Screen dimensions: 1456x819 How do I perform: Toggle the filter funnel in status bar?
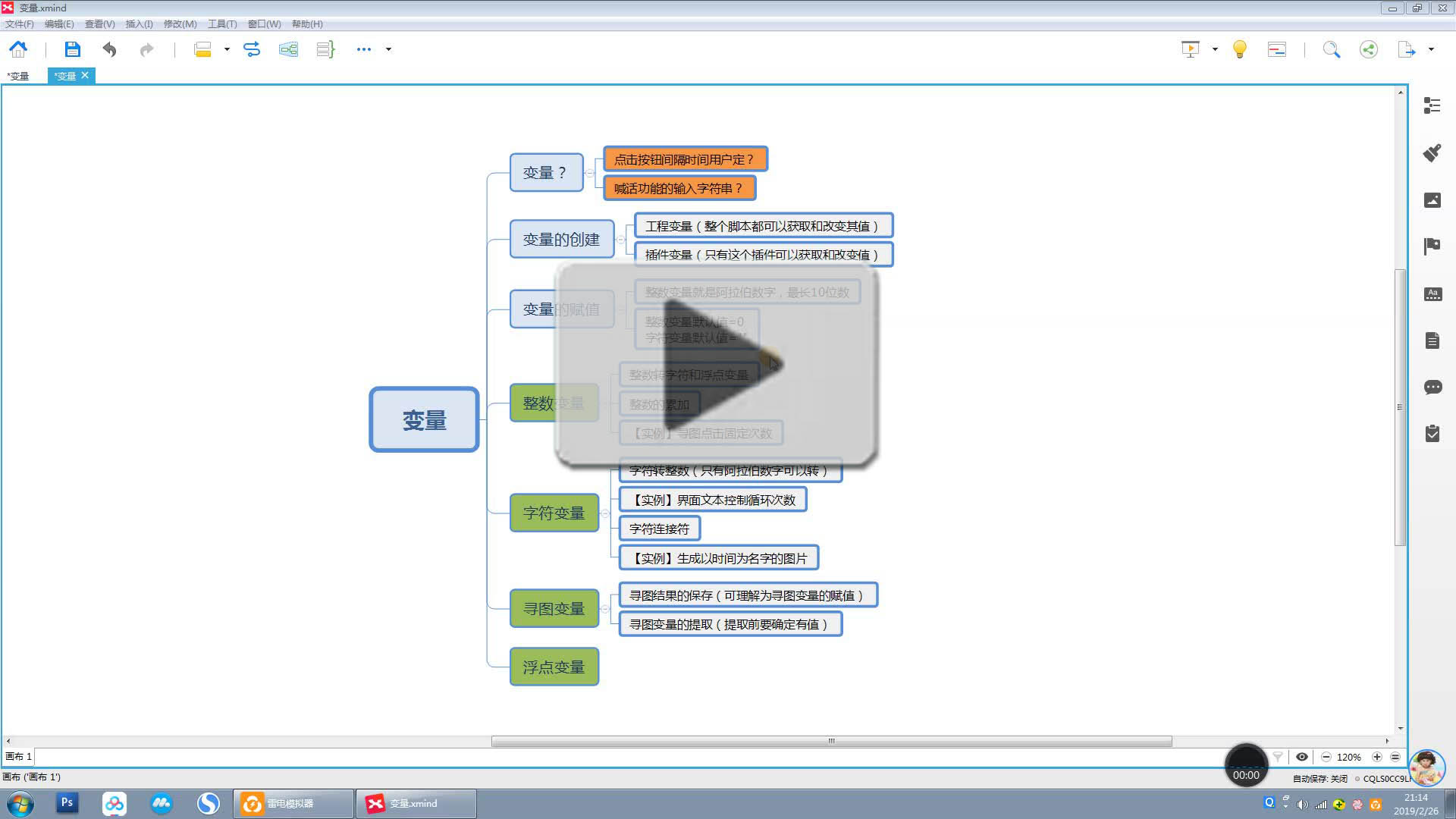1278,757
